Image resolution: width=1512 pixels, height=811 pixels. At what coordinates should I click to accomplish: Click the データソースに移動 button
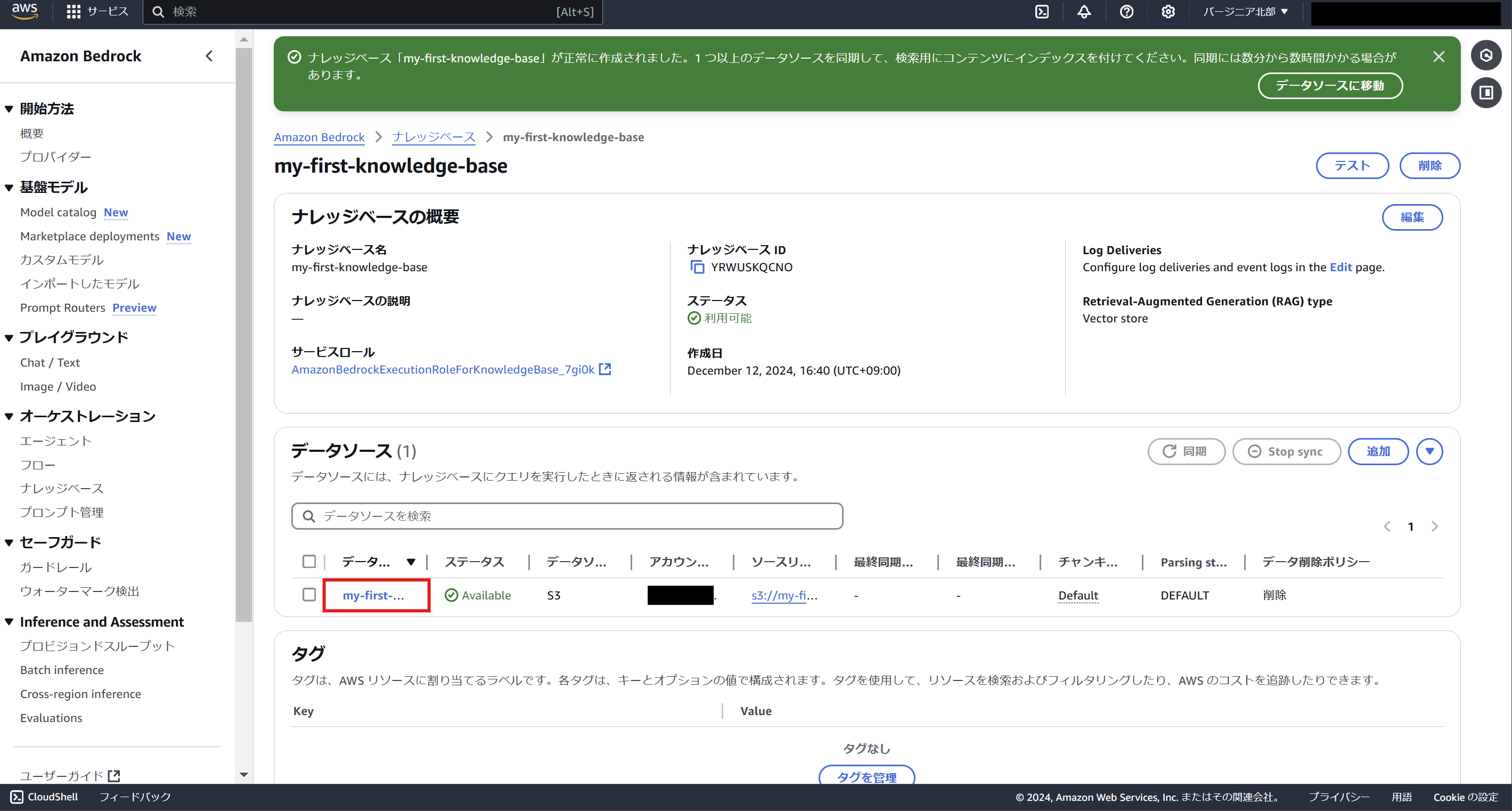point(1329,86)
